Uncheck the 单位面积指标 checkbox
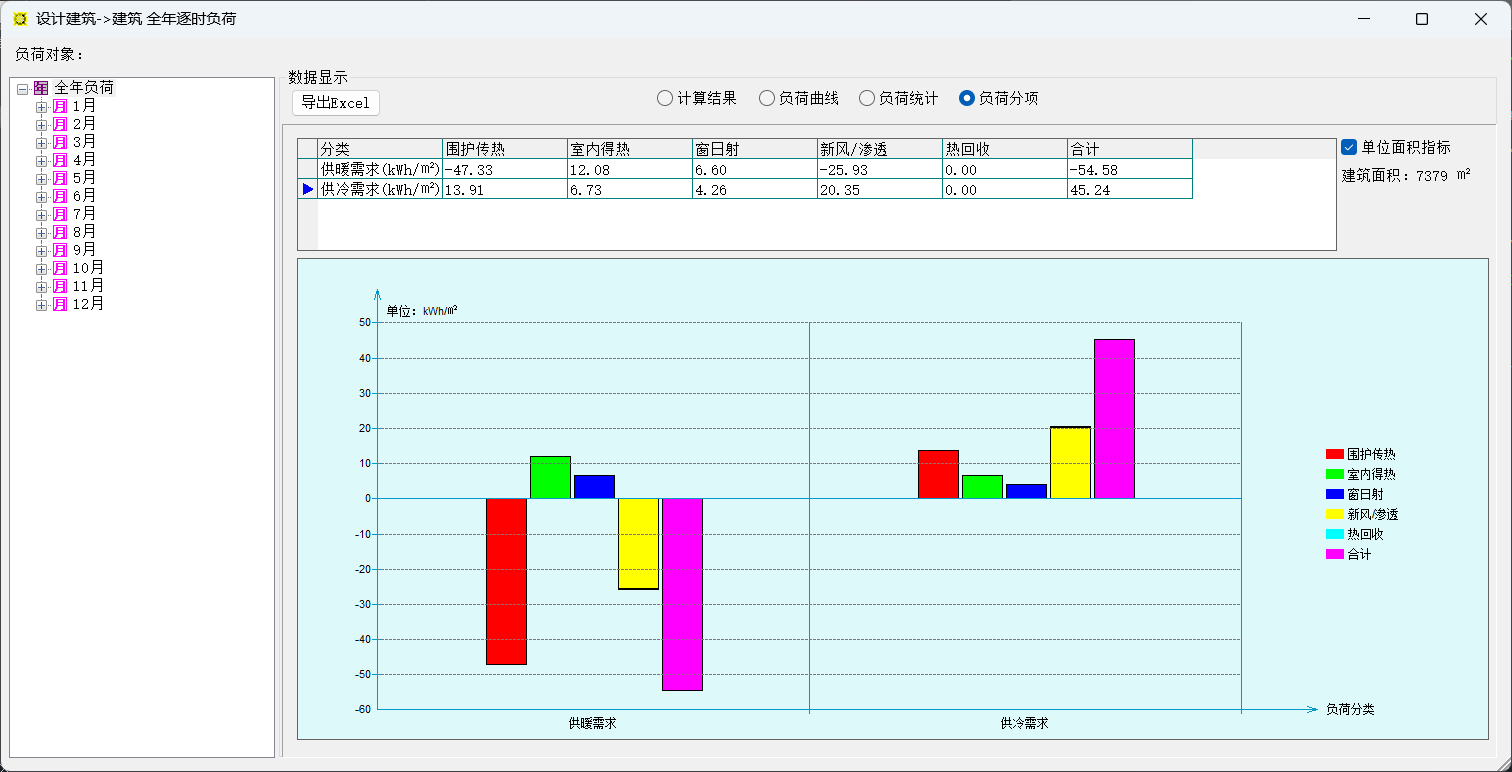Screen dimensions: 1512x772 click(x=1349, y=147)
